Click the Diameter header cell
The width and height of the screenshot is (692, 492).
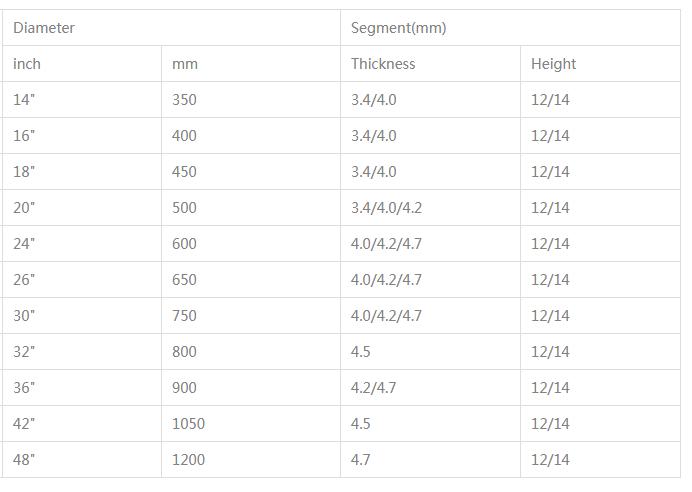tap(44, 28)
